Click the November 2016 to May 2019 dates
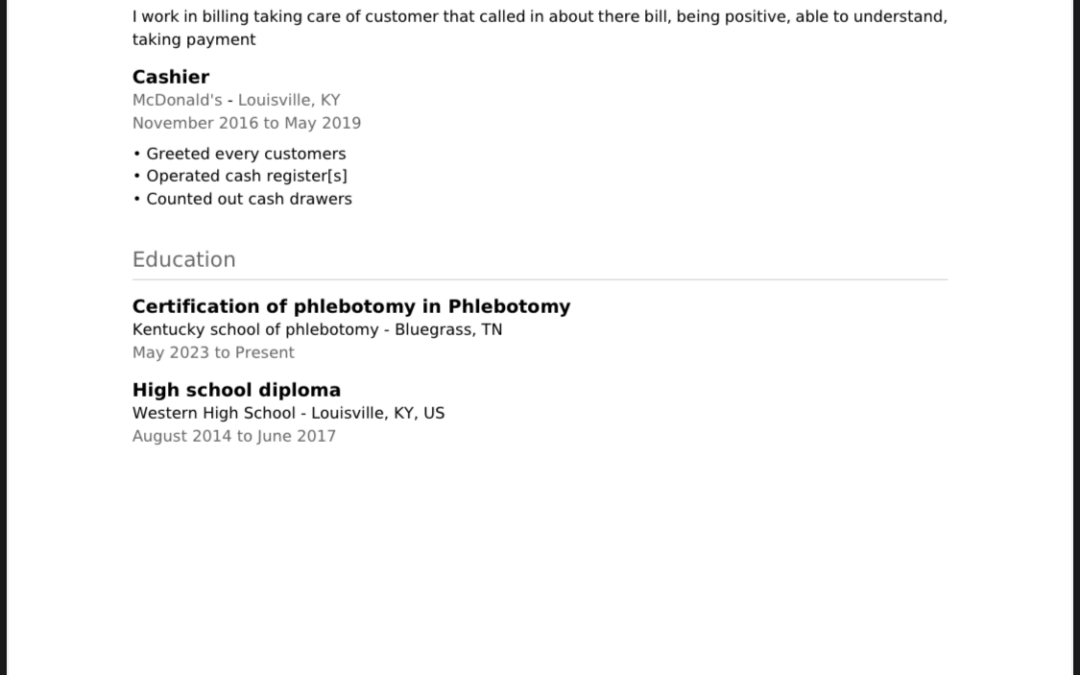 (x=247, y=123)
